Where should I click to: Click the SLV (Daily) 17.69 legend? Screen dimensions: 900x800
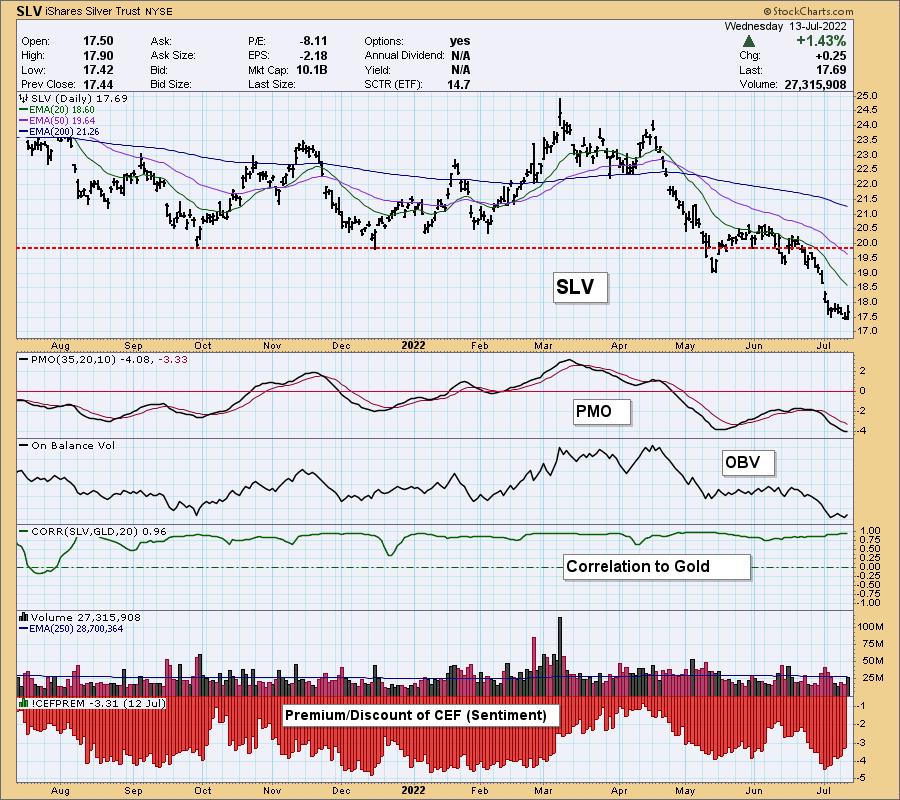coord(75,98)
